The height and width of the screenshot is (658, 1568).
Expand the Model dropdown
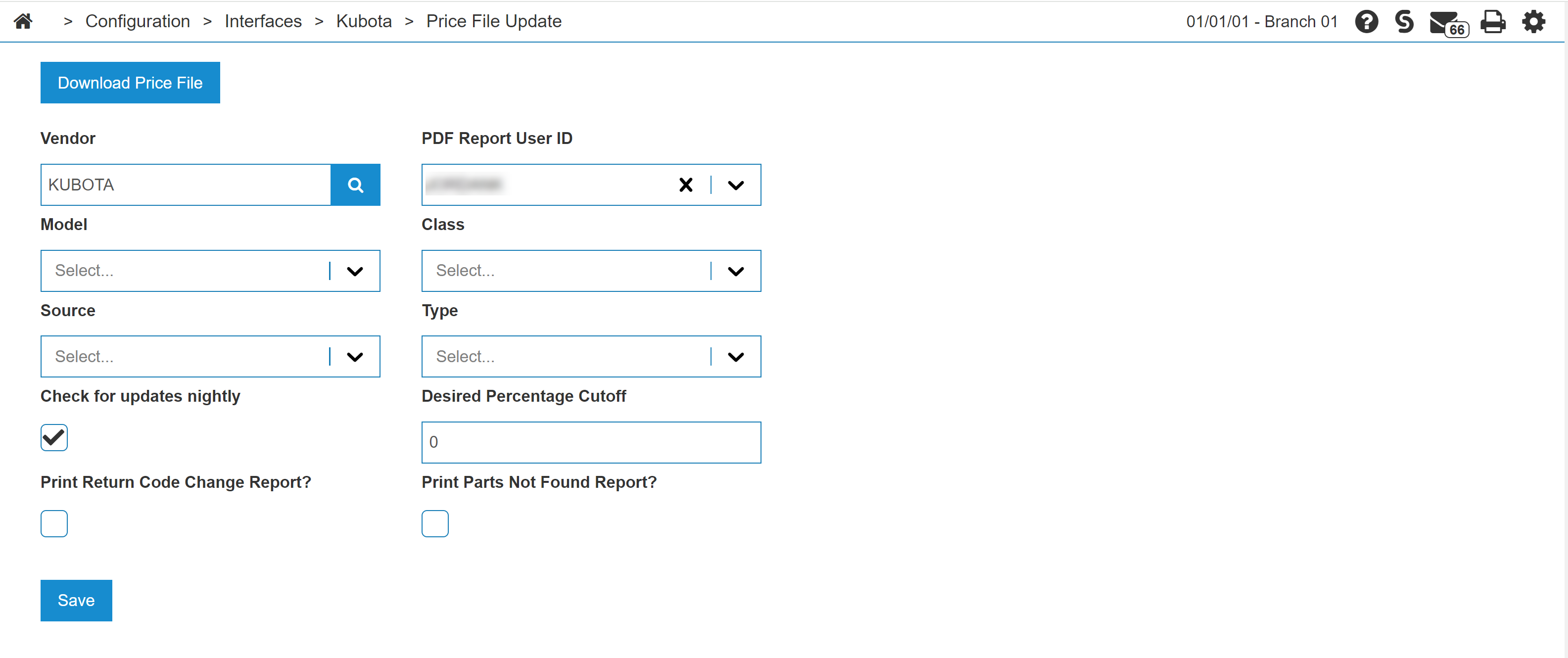coord(355,271)
